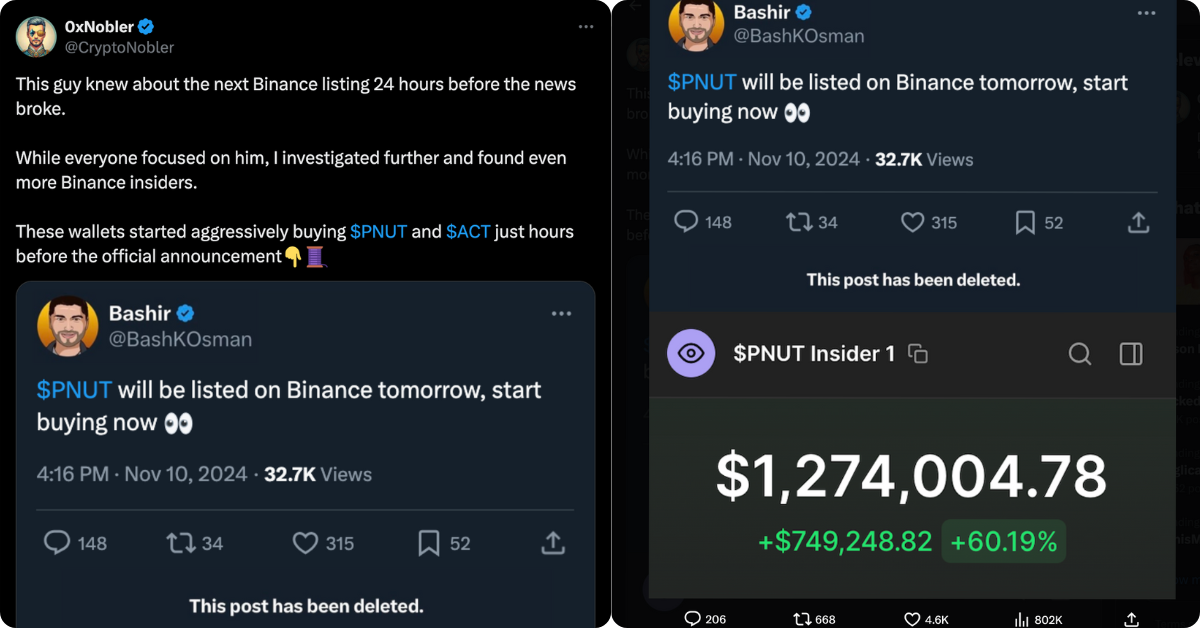Image resolution: width=1200 pixels, height=628 pixels.
Task: Visit @CryptoNobler profile handle
Action: (x=120, y=48)
